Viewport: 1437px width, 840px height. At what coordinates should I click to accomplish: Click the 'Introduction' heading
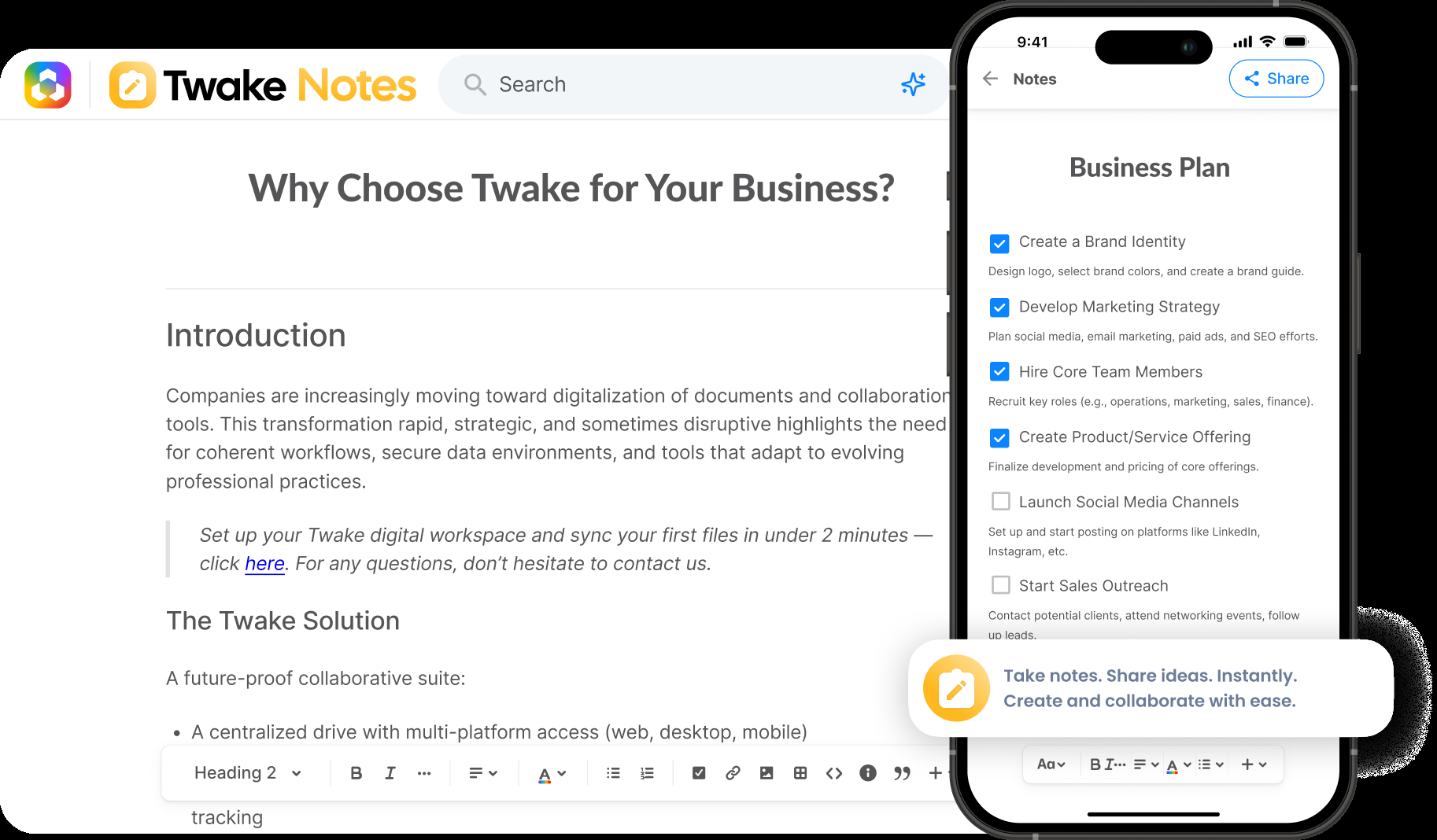256,336
